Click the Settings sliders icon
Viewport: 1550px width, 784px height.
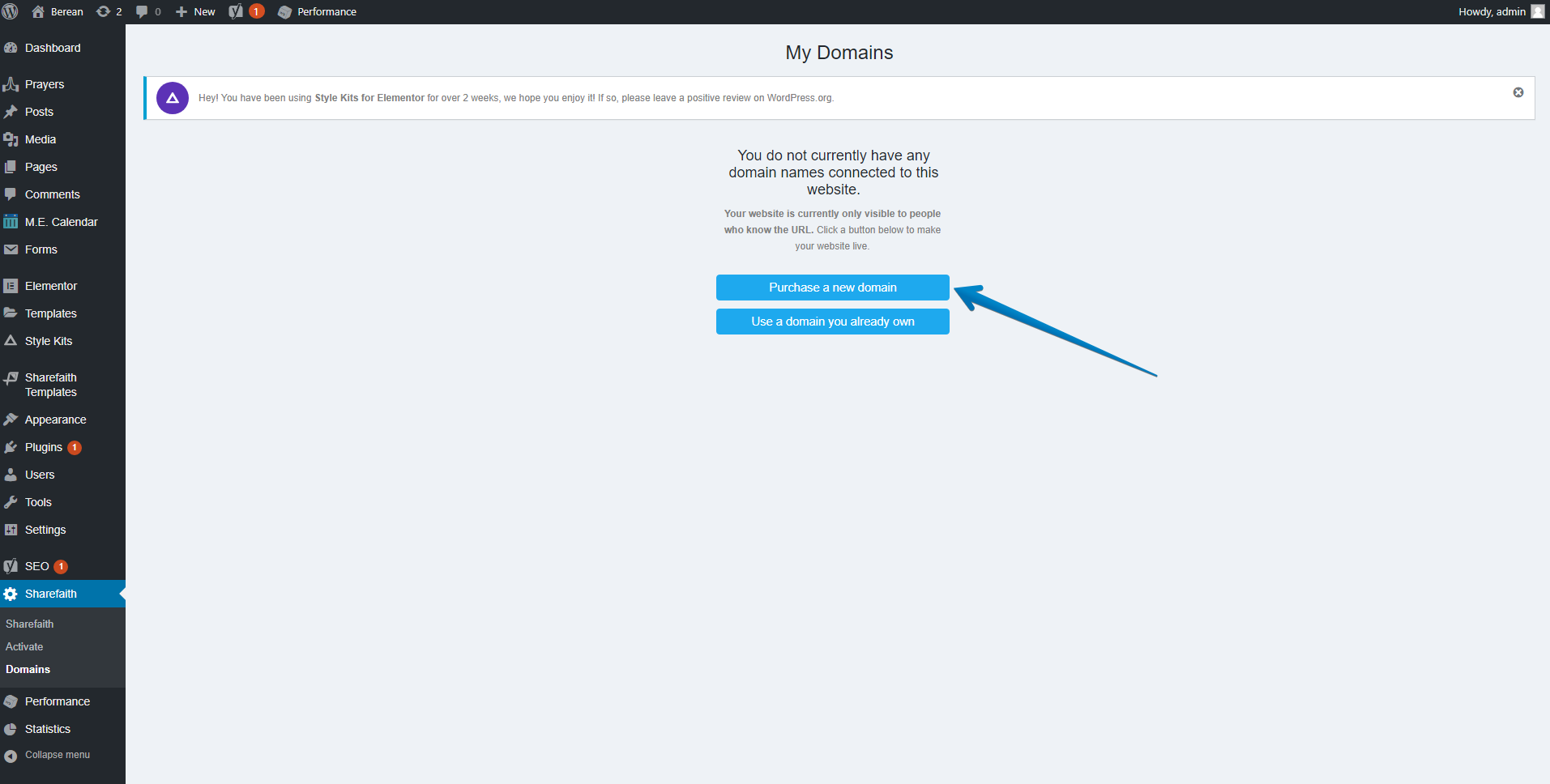point(11,530)
